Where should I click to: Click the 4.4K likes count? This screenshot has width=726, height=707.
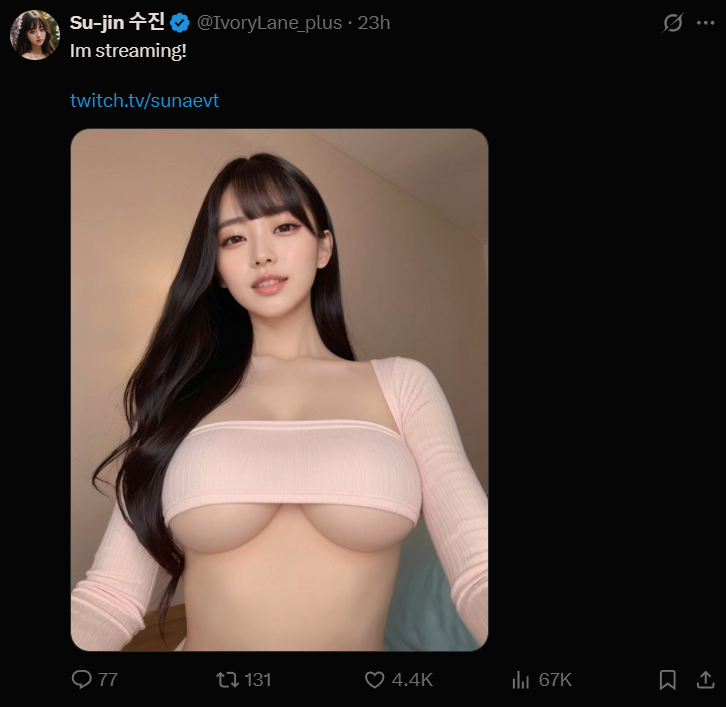coord(412,680)
